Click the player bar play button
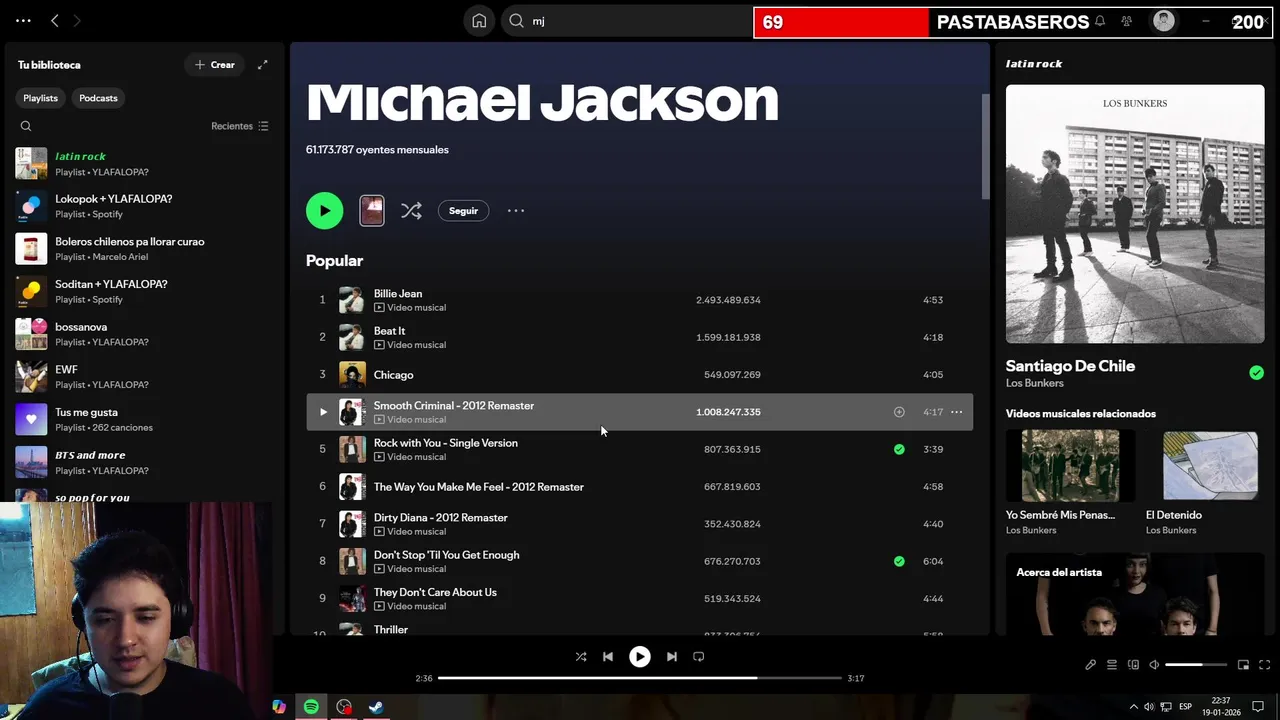The image size is (1280, 720). click(x=640, y=657)
